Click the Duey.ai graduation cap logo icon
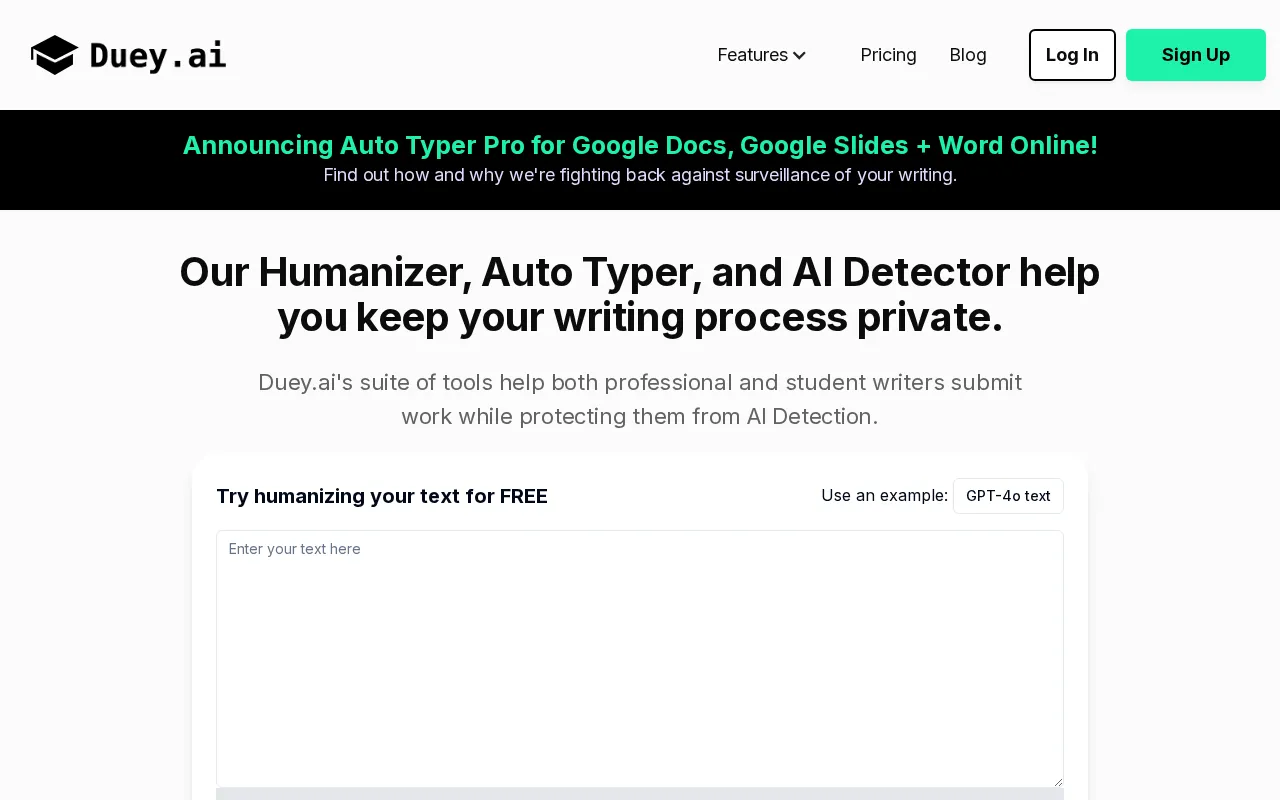1280x800 pixels. (54, 55)
